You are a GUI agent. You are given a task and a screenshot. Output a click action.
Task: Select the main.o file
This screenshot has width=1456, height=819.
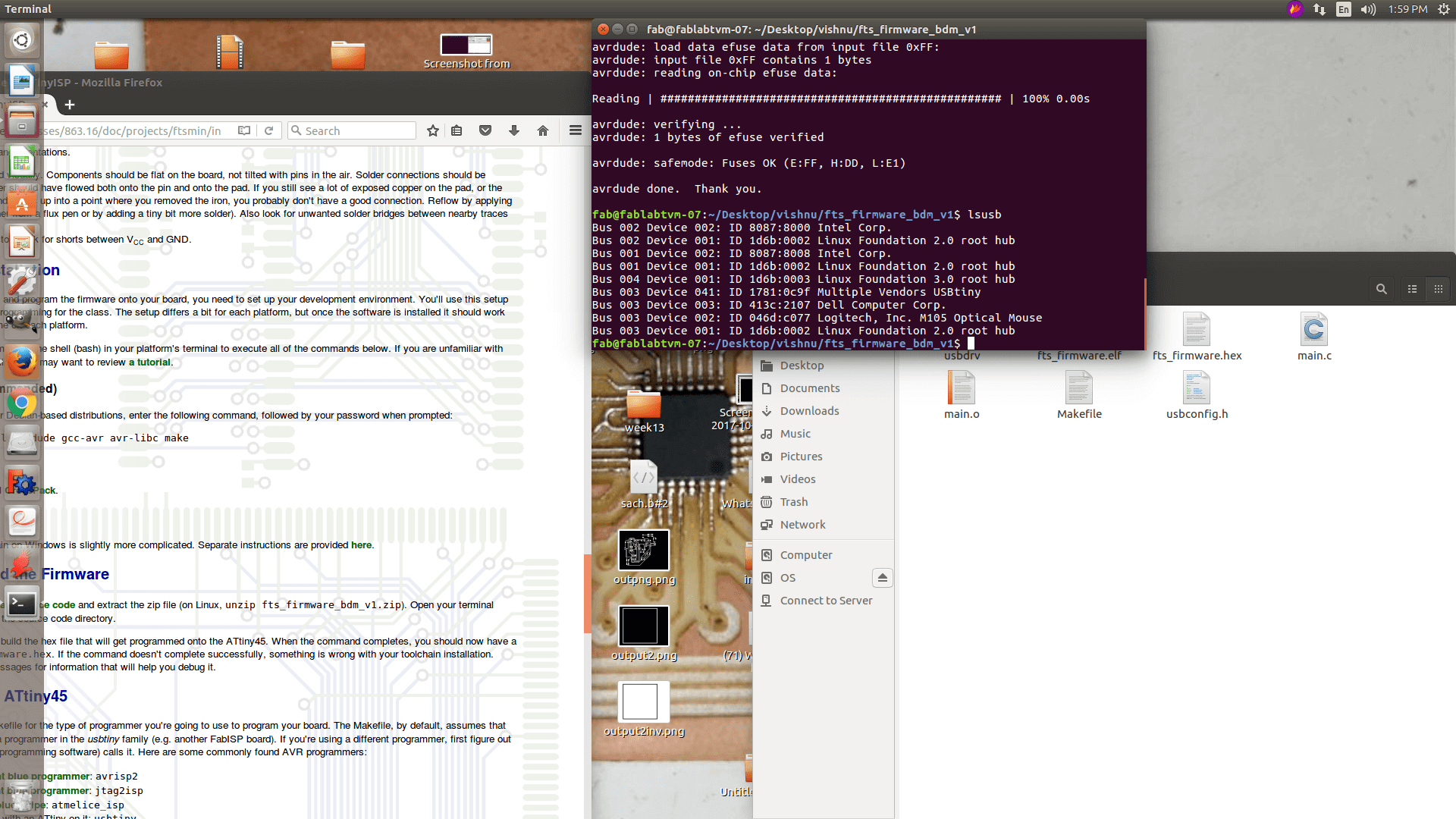(962, 395)
